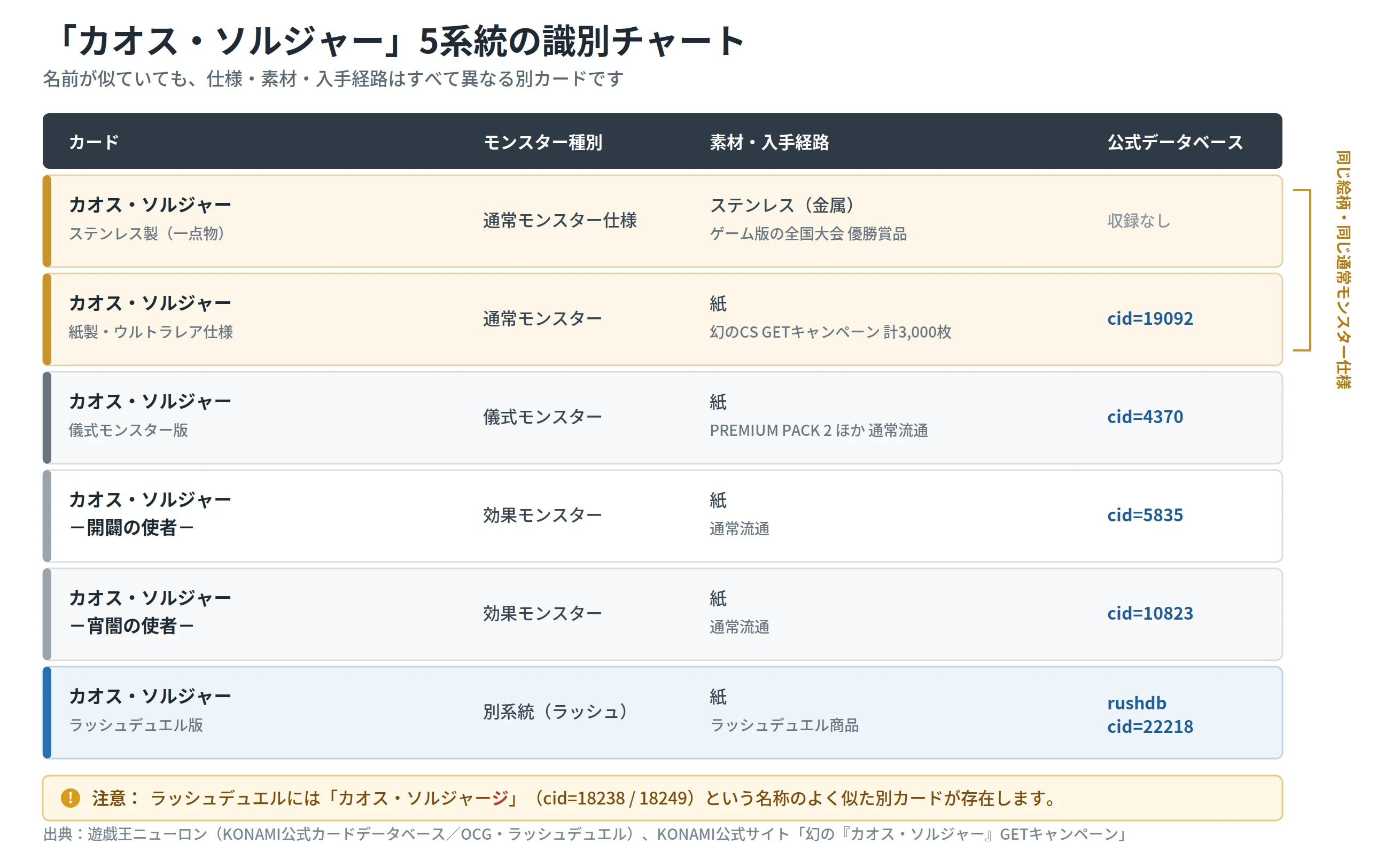1400x844 pixels.
Task: Click 幻のCS GETキャンペーン 計3,000枚 text
Action: tap(830, 332)
